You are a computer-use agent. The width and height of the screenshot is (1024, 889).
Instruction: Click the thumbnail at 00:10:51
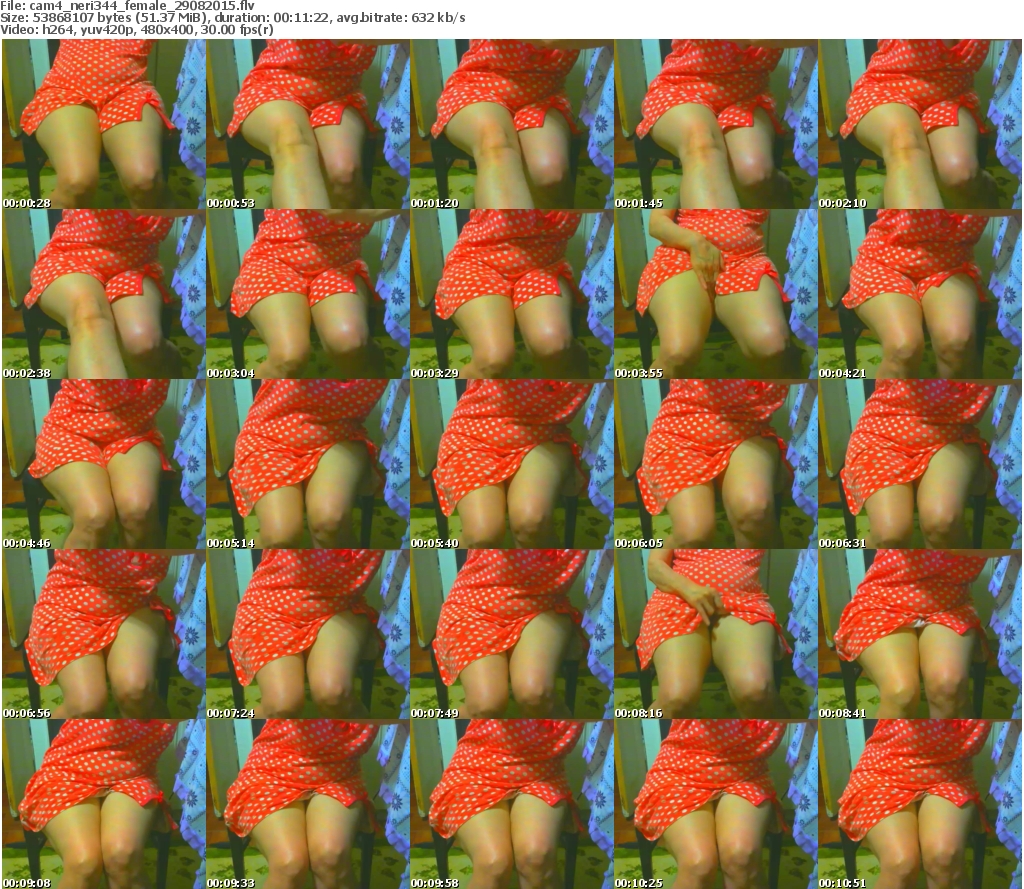tap(920, 804)
